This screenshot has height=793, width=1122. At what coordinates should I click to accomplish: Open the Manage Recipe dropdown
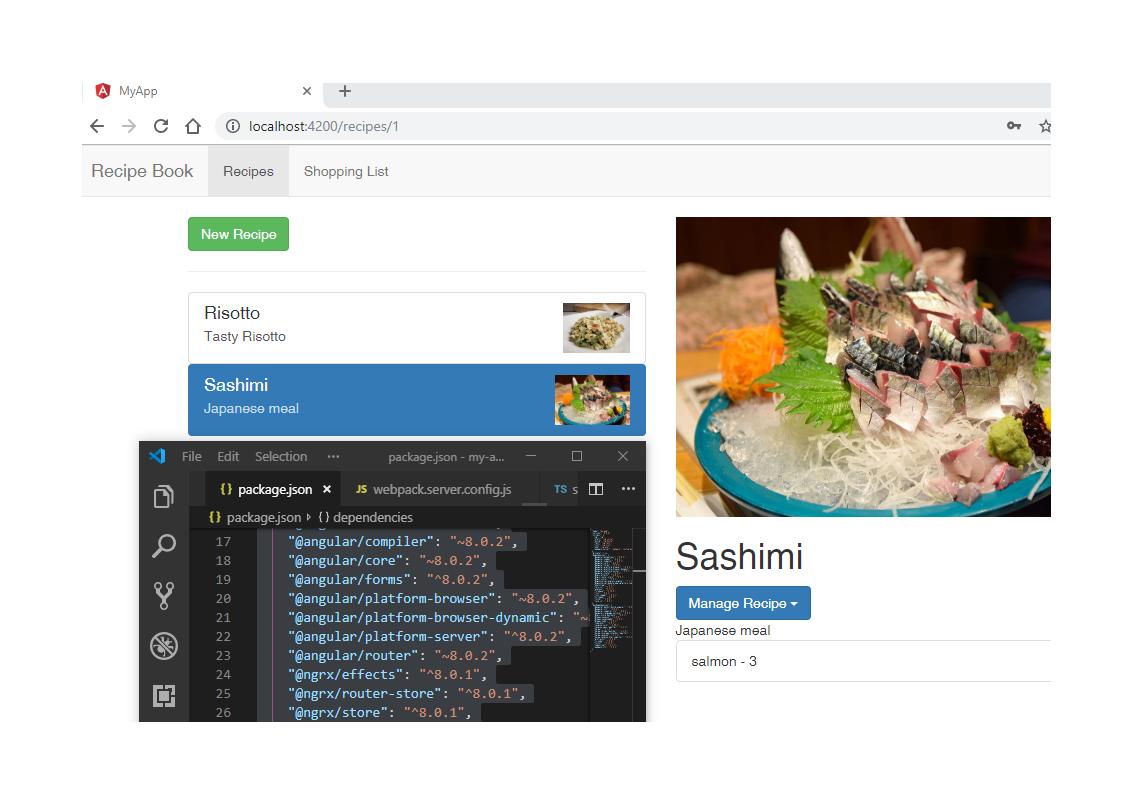click(743, 603)
